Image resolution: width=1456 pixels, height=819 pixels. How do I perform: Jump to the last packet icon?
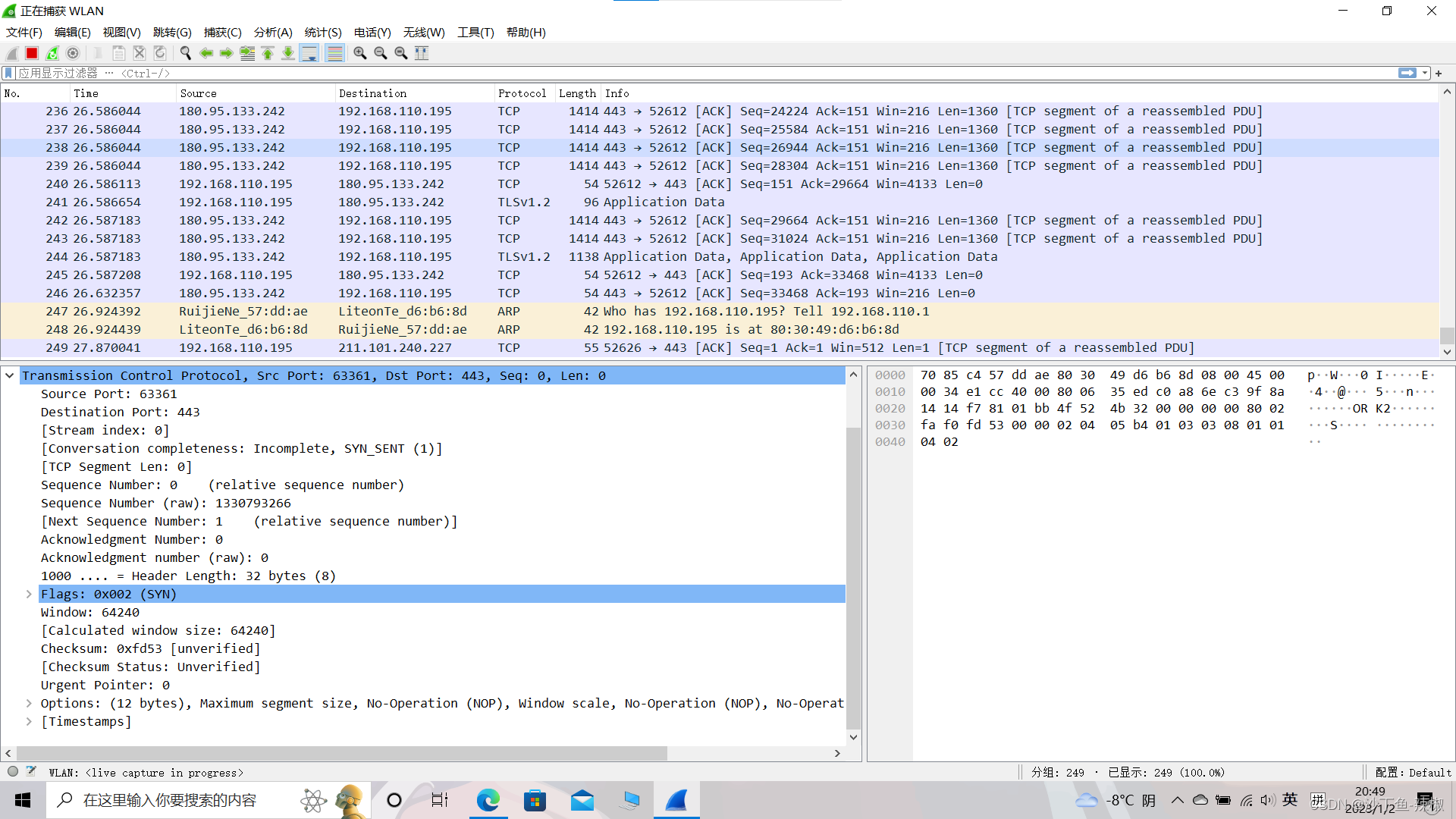(x=288, y=53)
